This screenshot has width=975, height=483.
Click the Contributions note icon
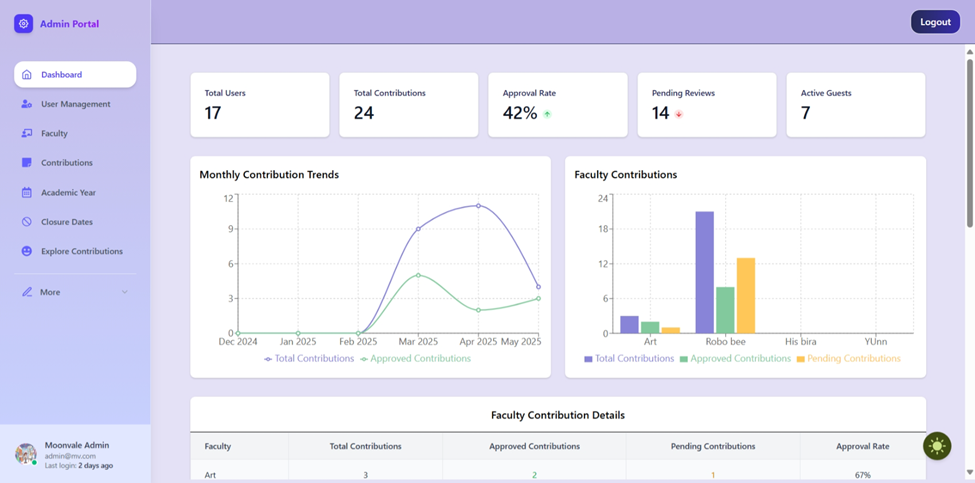(27, 163)
